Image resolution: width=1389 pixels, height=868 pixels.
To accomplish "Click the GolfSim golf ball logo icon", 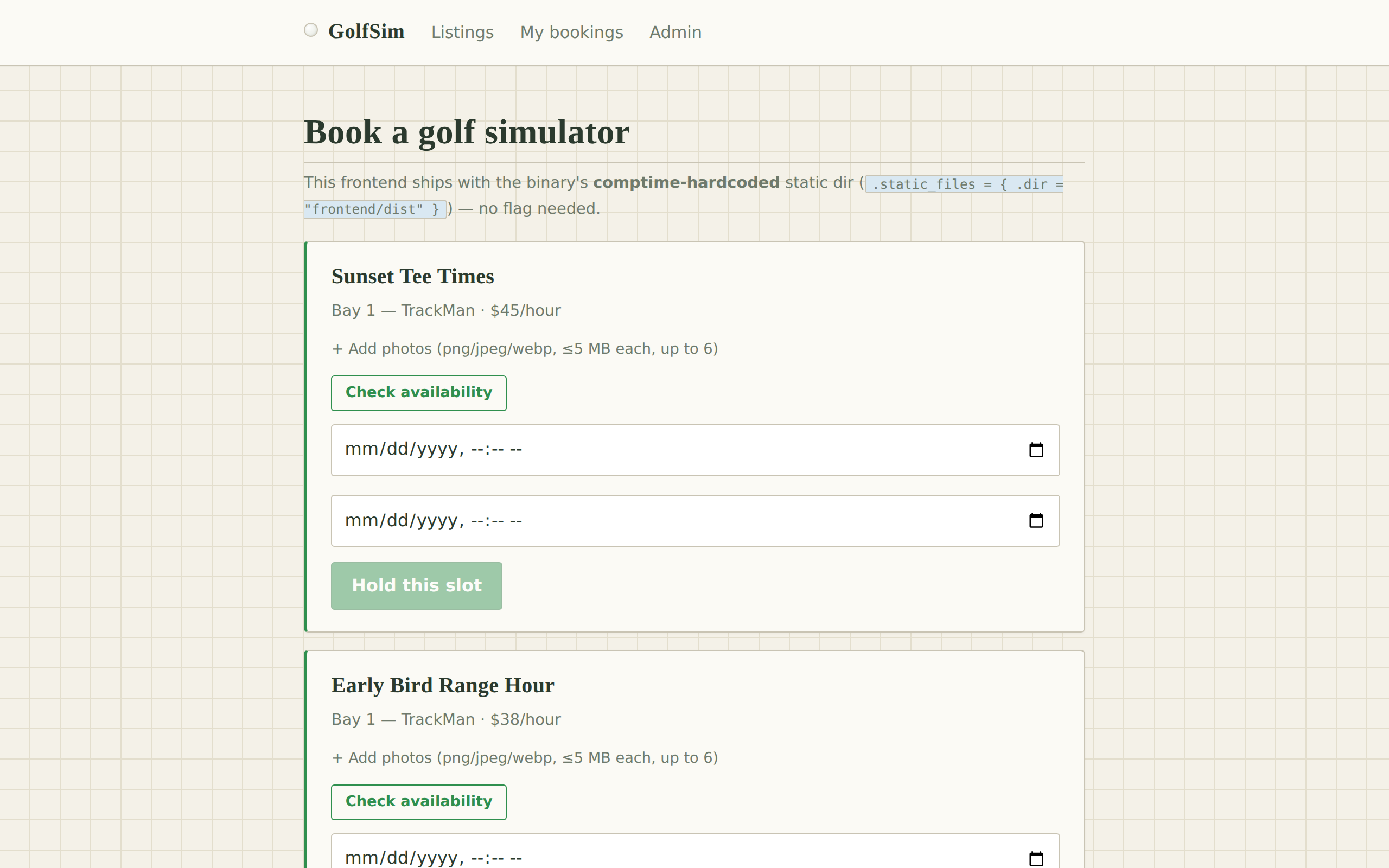I will (310, 30).
